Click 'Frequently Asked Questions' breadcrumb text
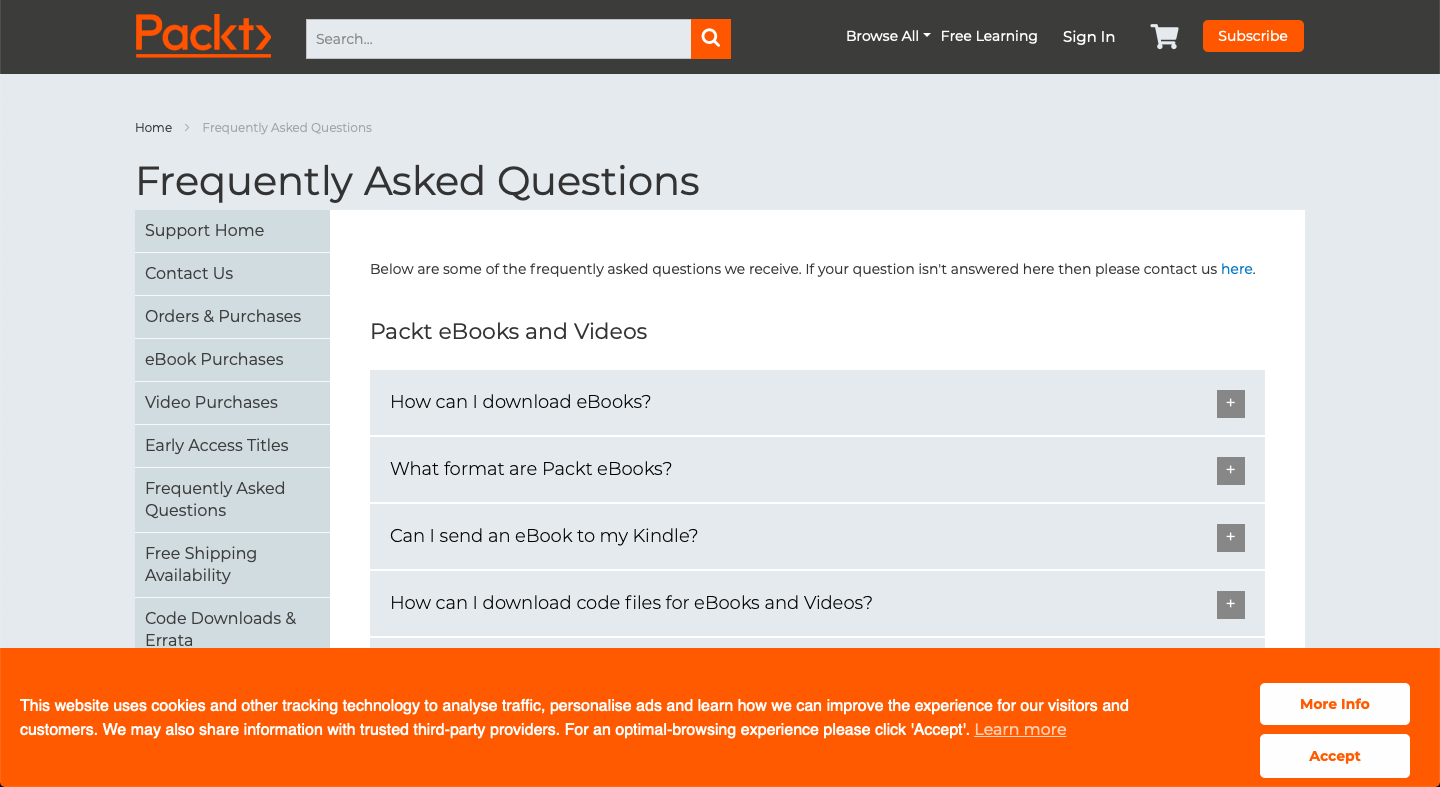Image resolution: width=1440 pixels, height=787 pixels. tap(287, 128)
